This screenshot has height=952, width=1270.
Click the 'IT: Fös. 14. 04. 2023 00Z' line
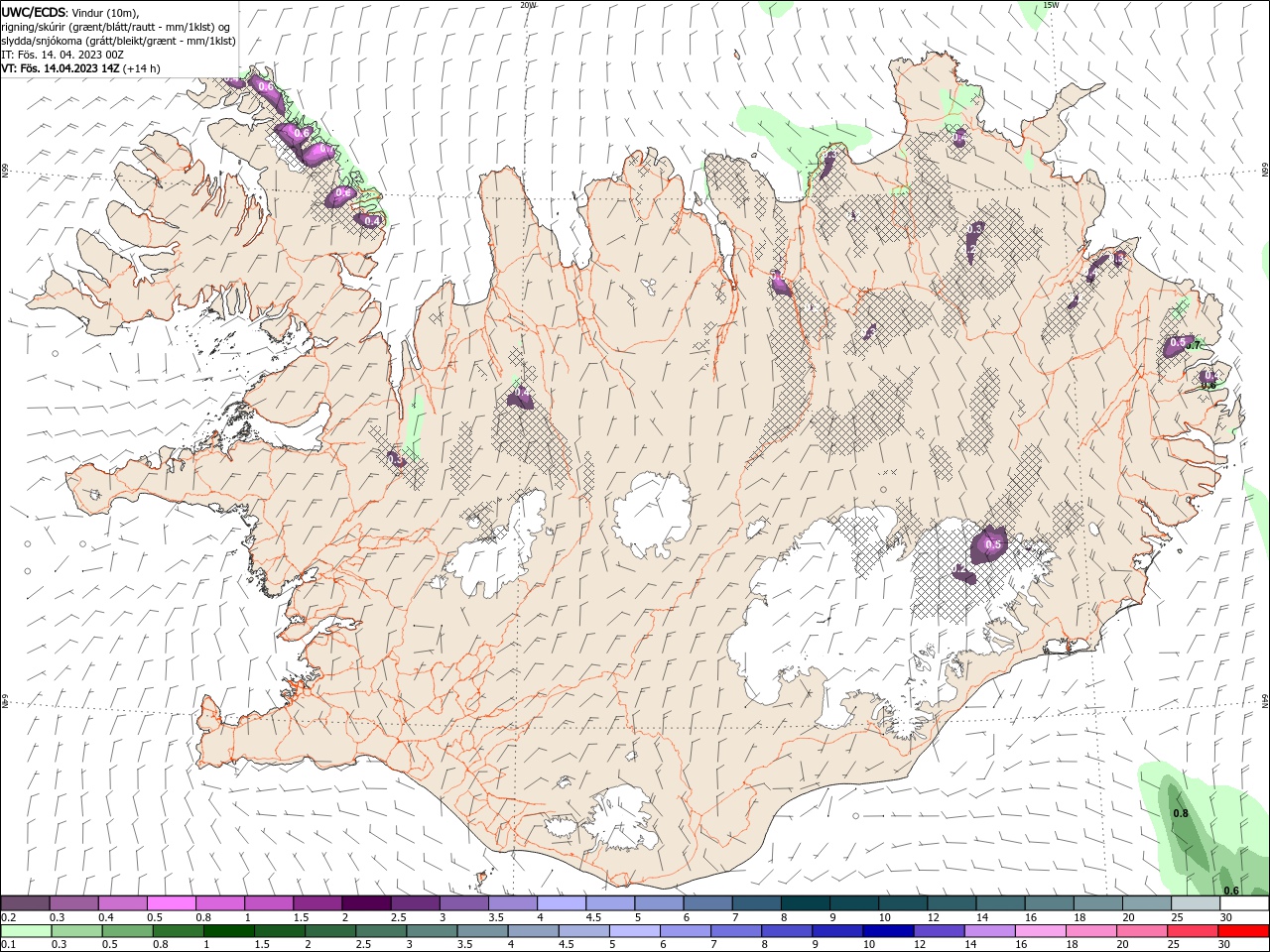click(x=63, y=55)
